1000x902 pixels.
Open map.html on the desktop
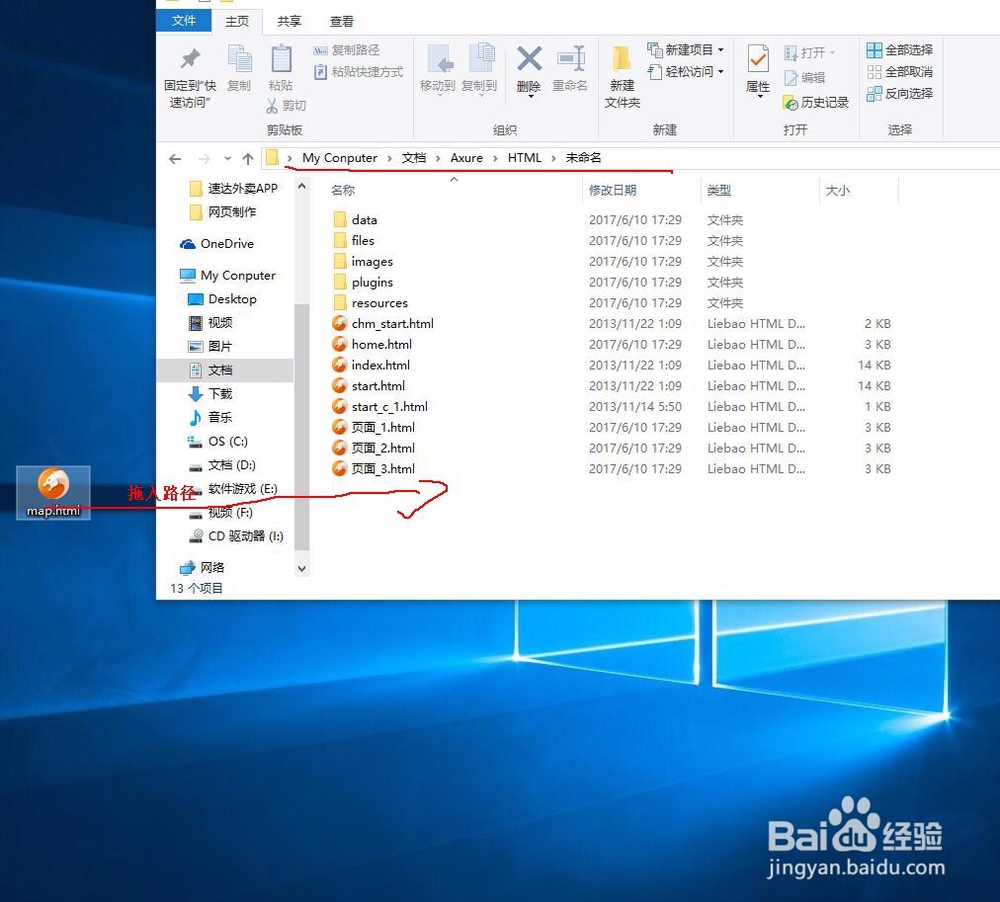coord(52,490)
